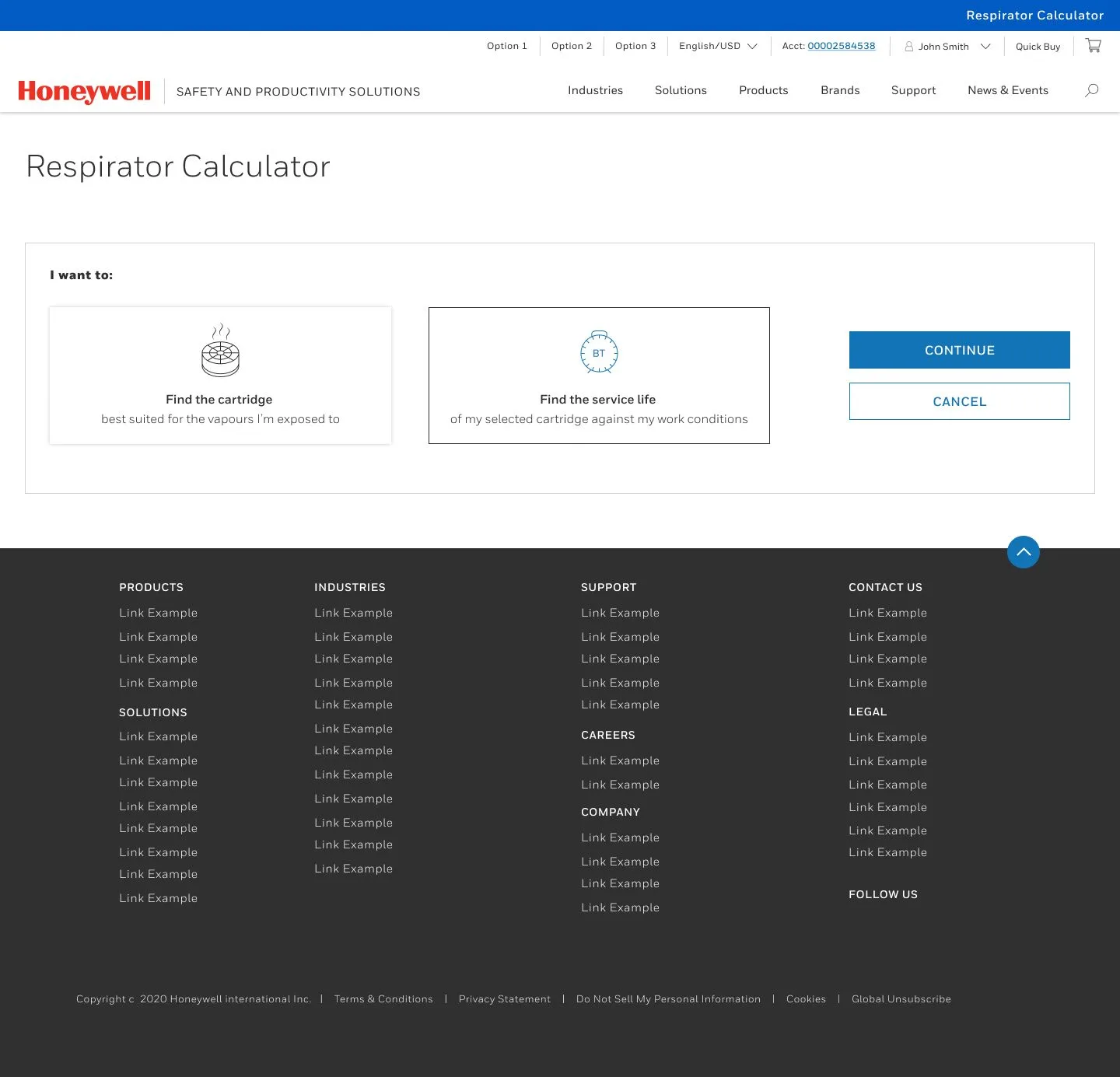
Task: Expand the English/USD language dropdown
Action: [x=718, y=46]
